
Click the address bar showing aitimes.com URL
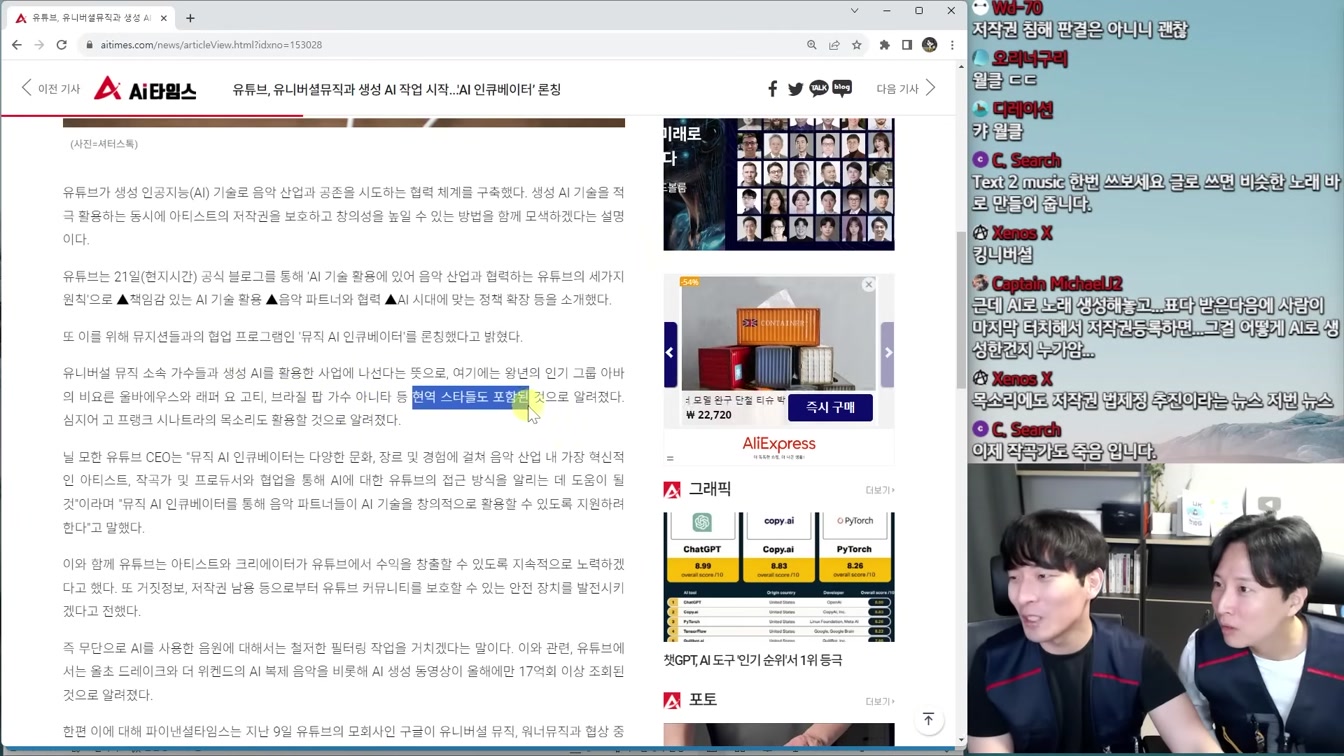(x=440, y=45)
